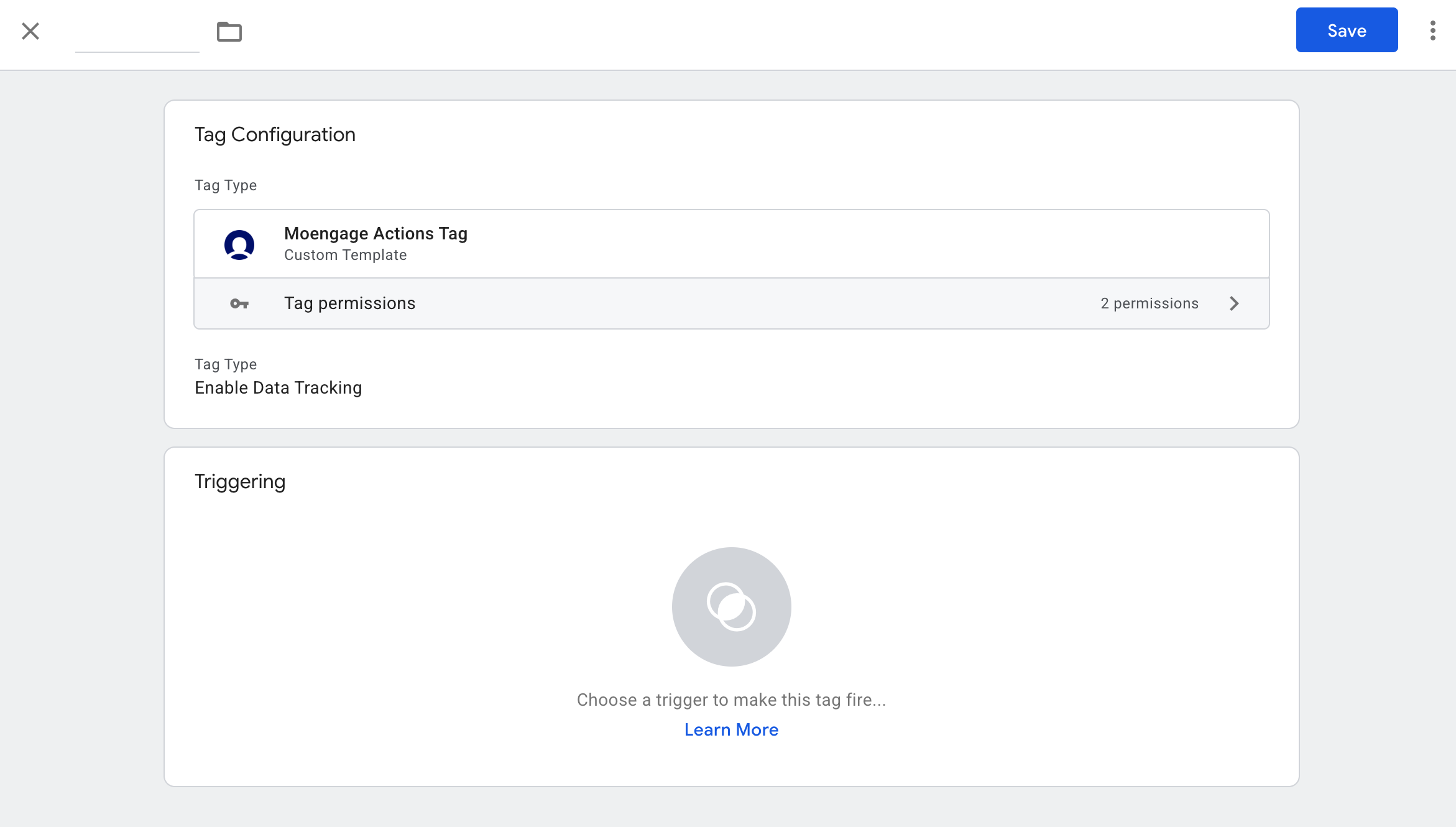Click the Moengage logo icon
This screenshot has height=827, width=1456.
point(239,244)
